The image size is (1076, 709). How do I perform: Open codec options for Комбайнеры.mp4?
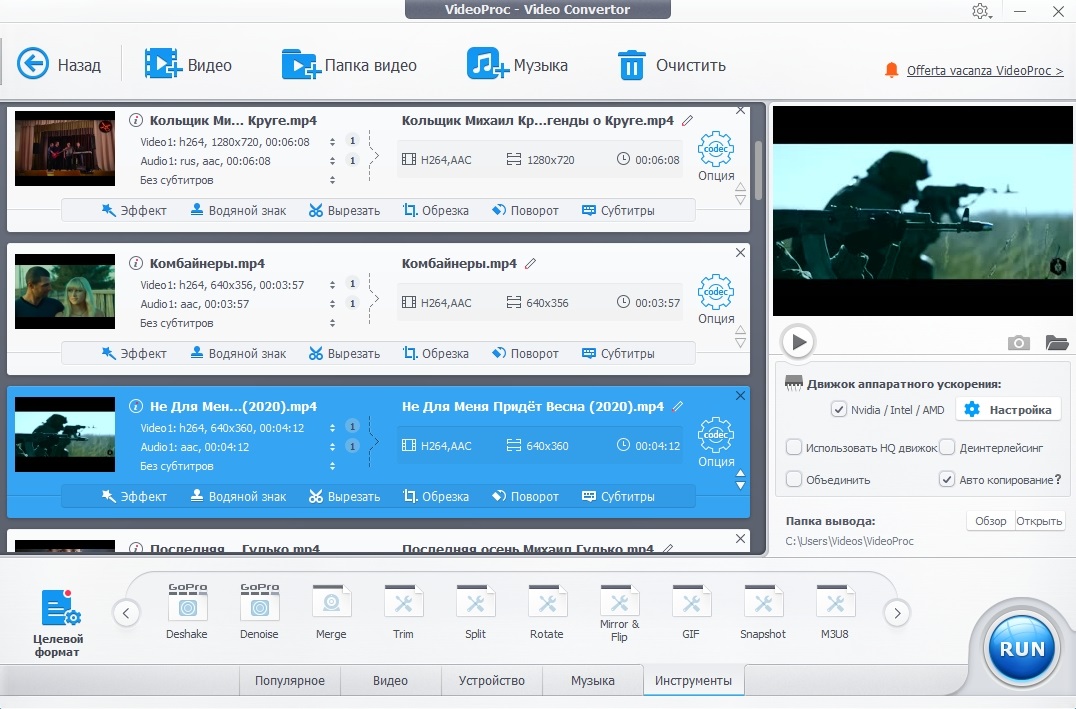716,299
